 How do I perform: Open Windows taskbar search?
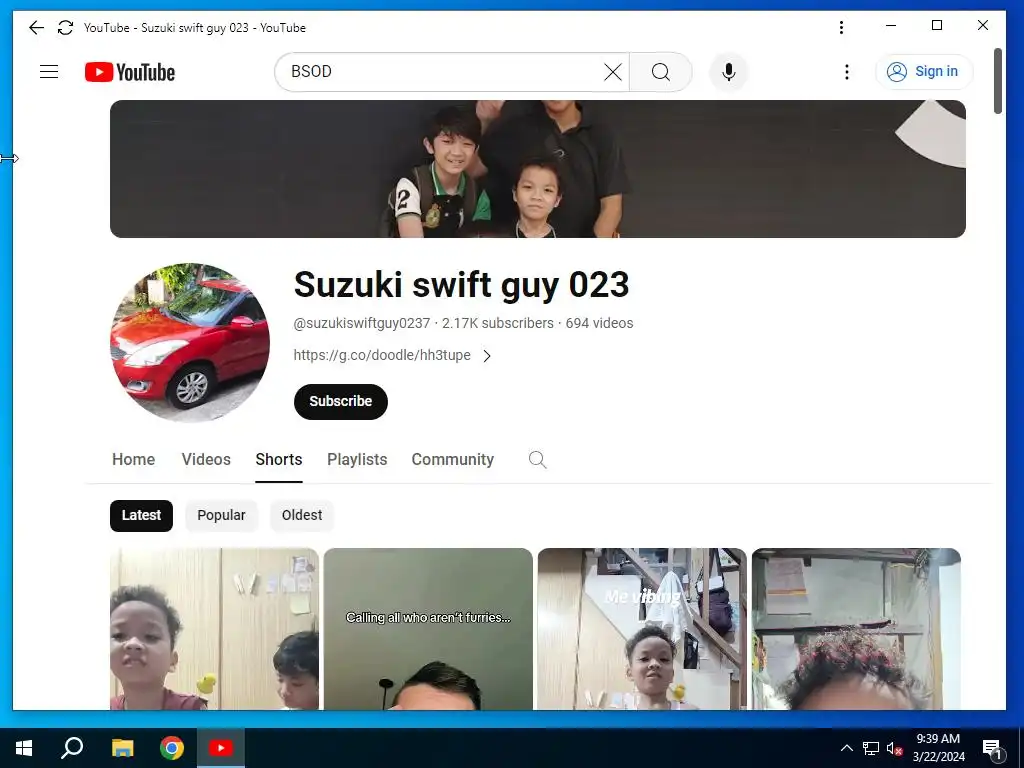(x=72, y=748)
